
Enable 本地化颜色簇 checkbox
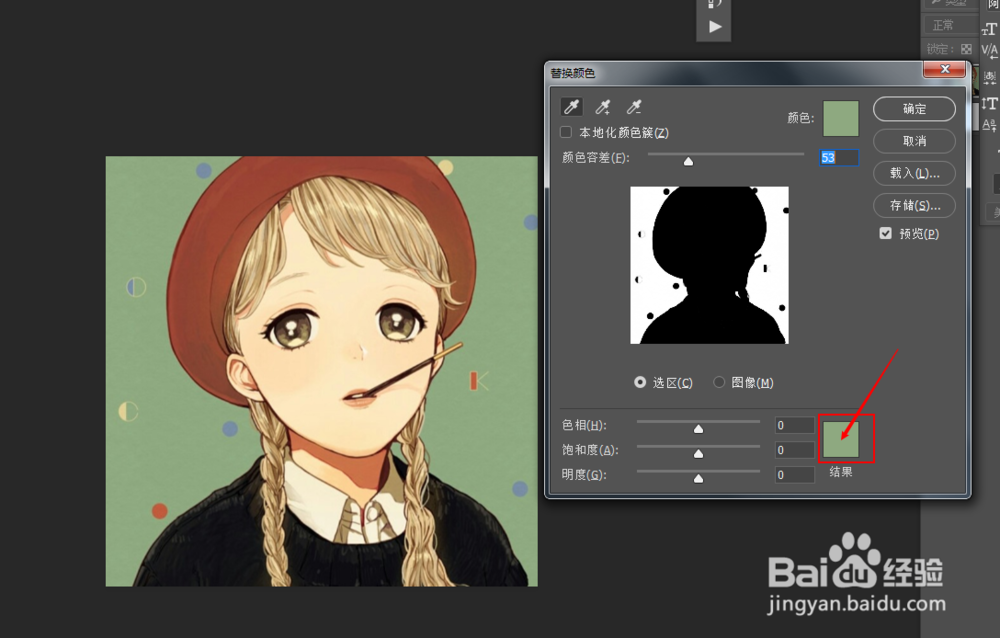click(566, 132)
